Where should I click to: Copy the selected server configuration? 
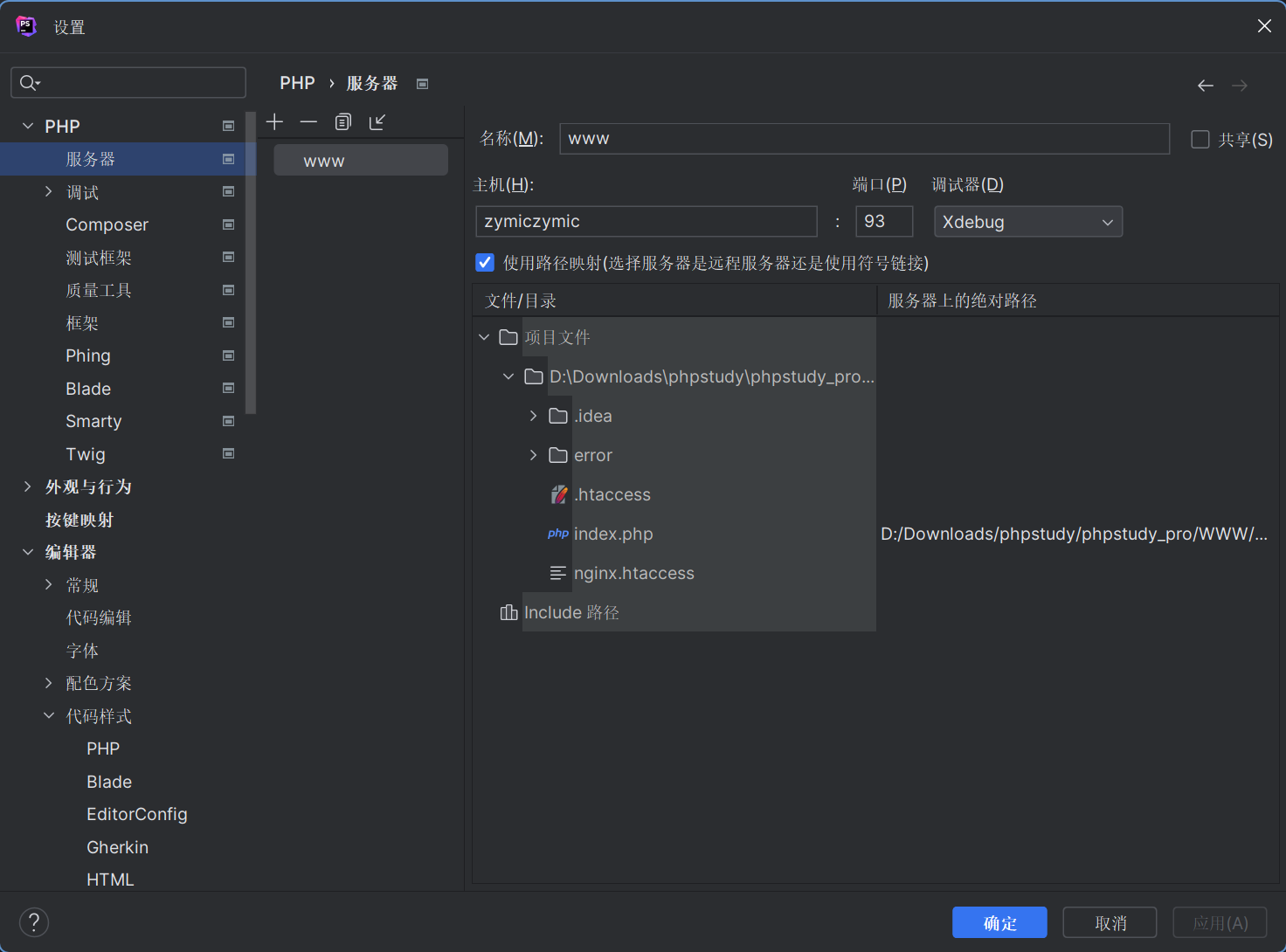click(x=343, y=121)
